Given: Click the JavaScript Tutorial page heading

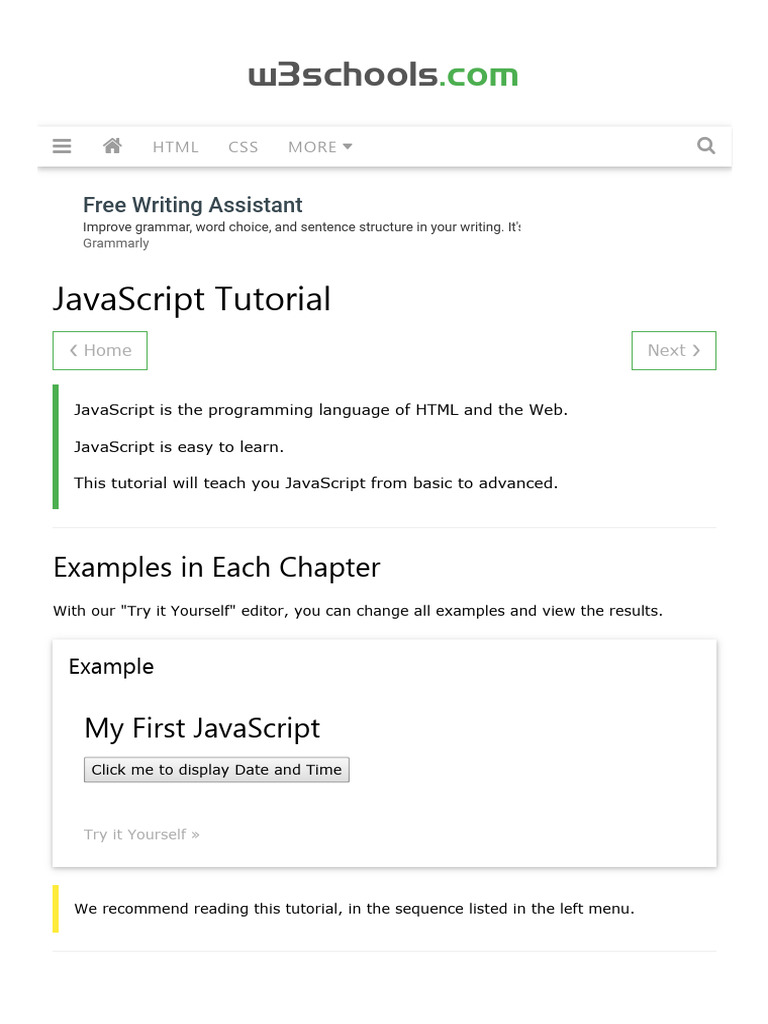Looking at the screenshot, I should tap(192, 299).
